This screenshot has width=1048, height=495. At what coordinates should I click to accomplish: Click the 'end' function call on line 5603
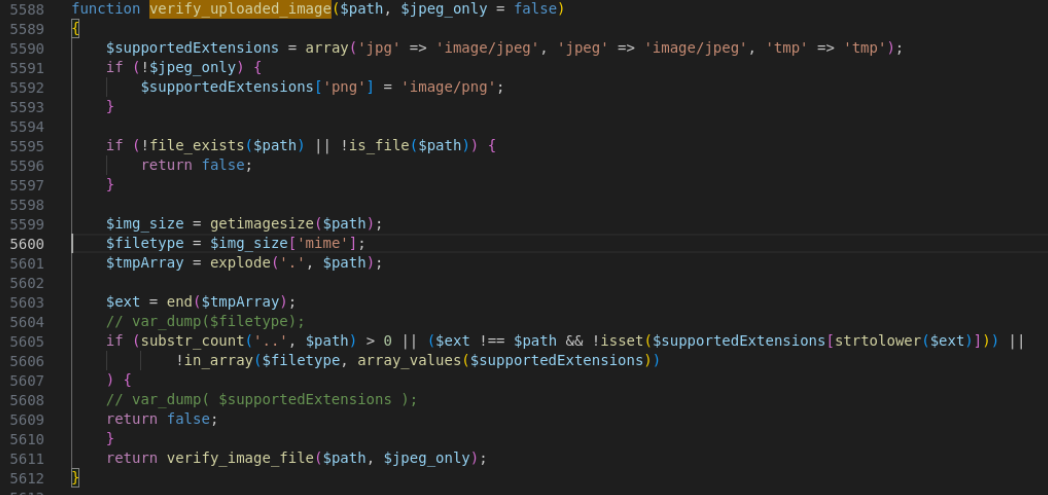[x=179, y=302]
